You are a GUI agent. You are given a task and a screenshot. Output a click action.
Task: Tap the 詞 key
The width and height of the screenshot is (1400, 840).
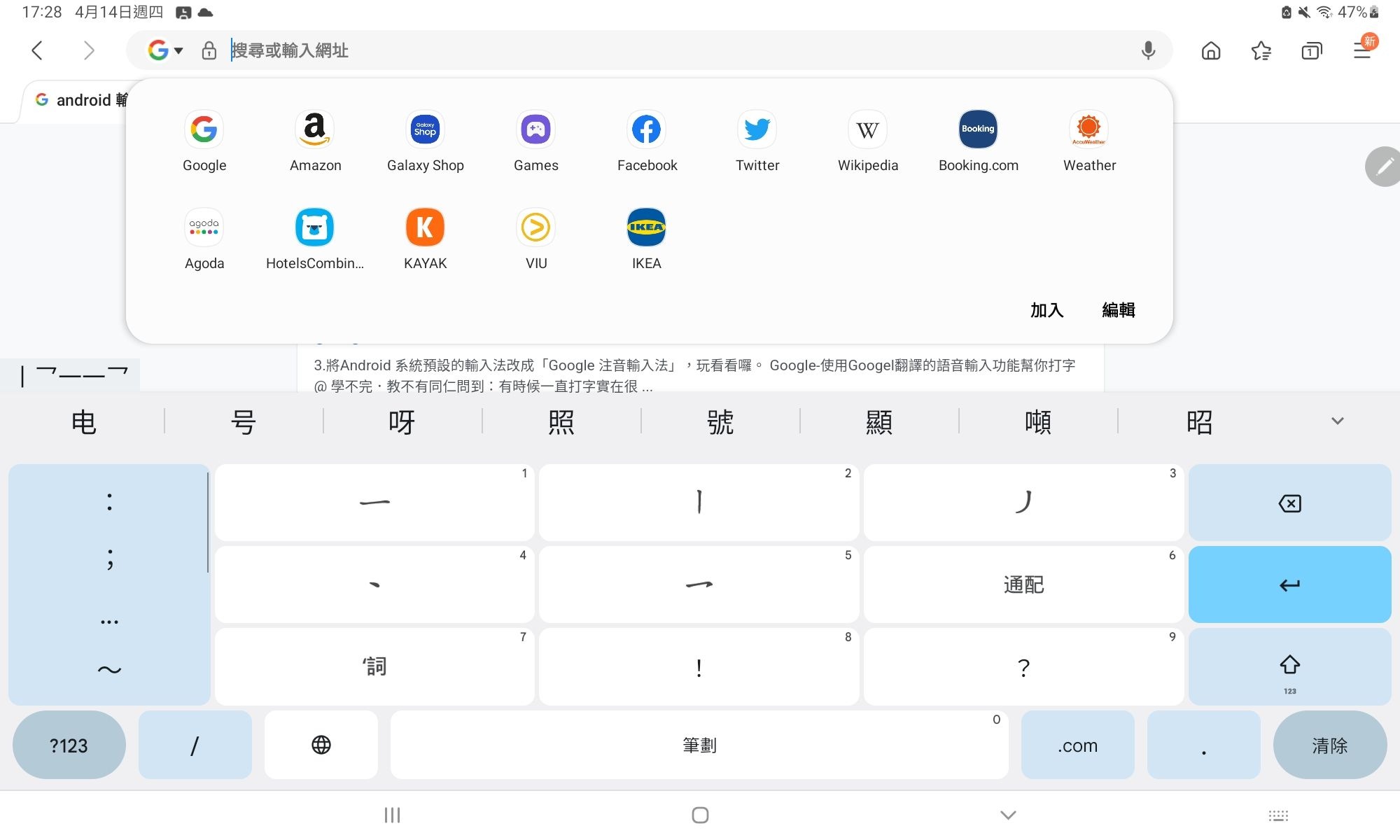(x=374, y=666)
